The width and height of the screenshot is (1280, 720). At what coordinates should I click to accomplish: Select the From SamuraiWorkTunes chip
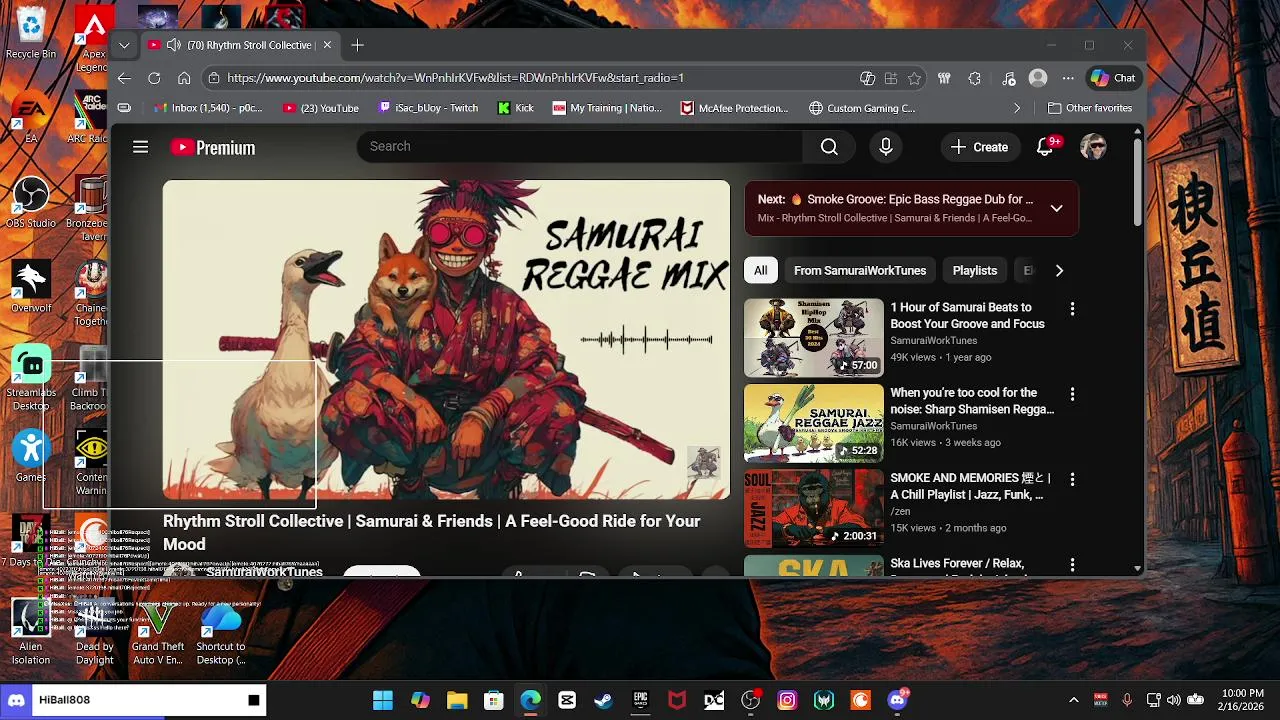tap(860, 271)
